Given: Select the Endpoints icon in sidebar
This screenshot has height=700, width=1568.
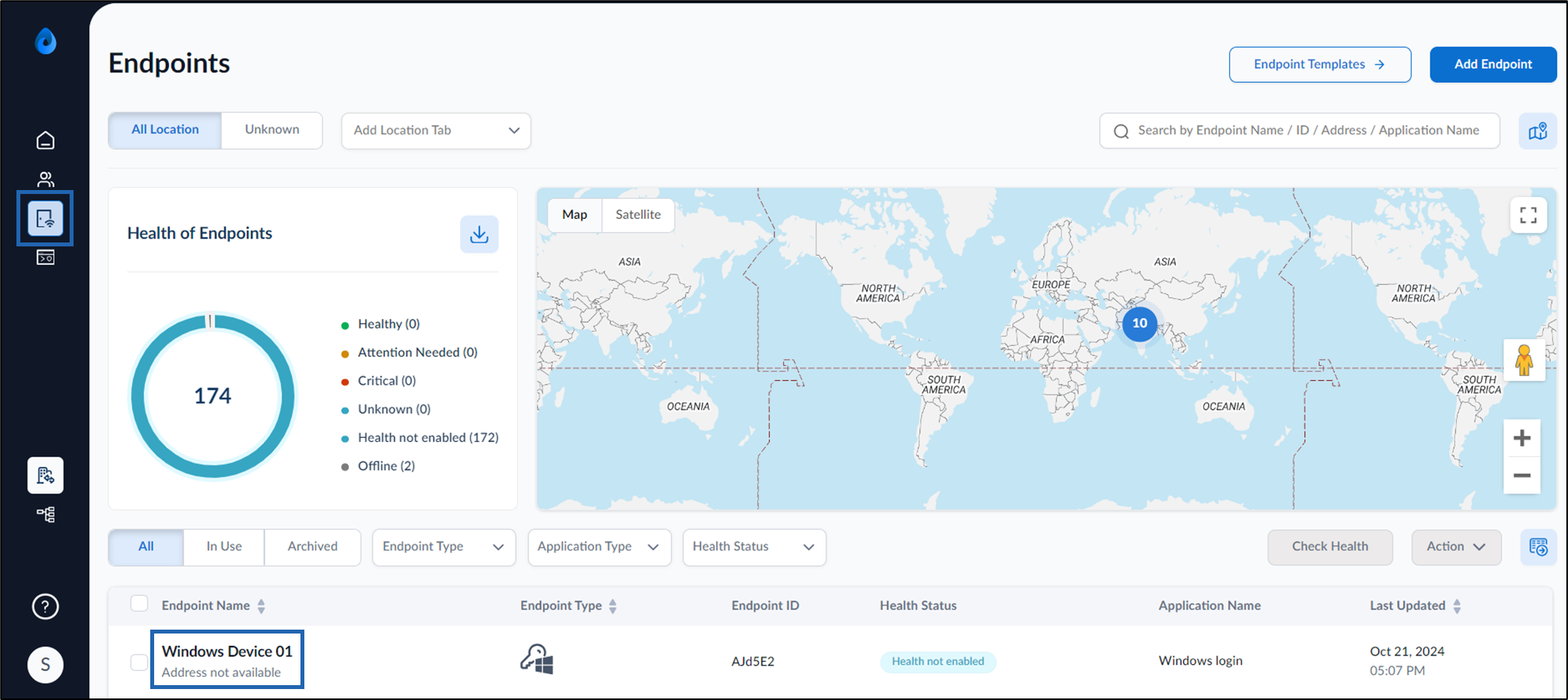Looking at the screenshot, I should coord(45,218).
